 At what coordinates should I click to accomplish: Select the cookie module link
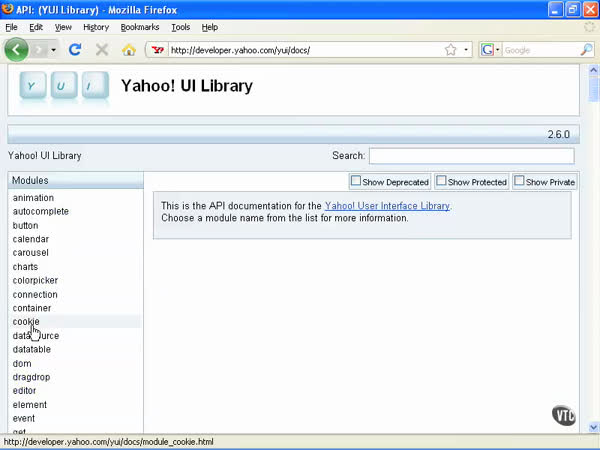(x=26, y=322)
